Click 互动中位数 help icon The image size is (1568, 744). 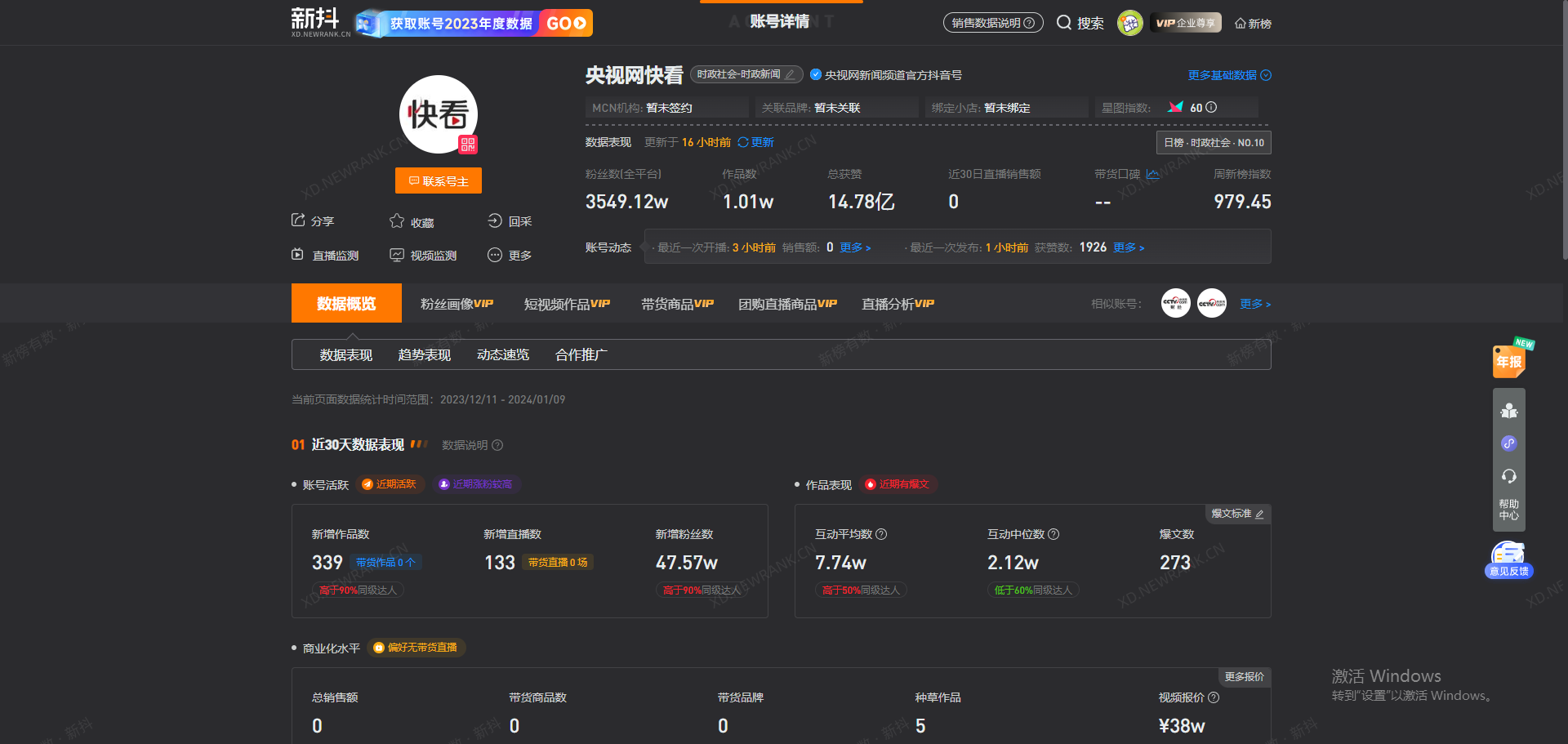coord(1053,534)
